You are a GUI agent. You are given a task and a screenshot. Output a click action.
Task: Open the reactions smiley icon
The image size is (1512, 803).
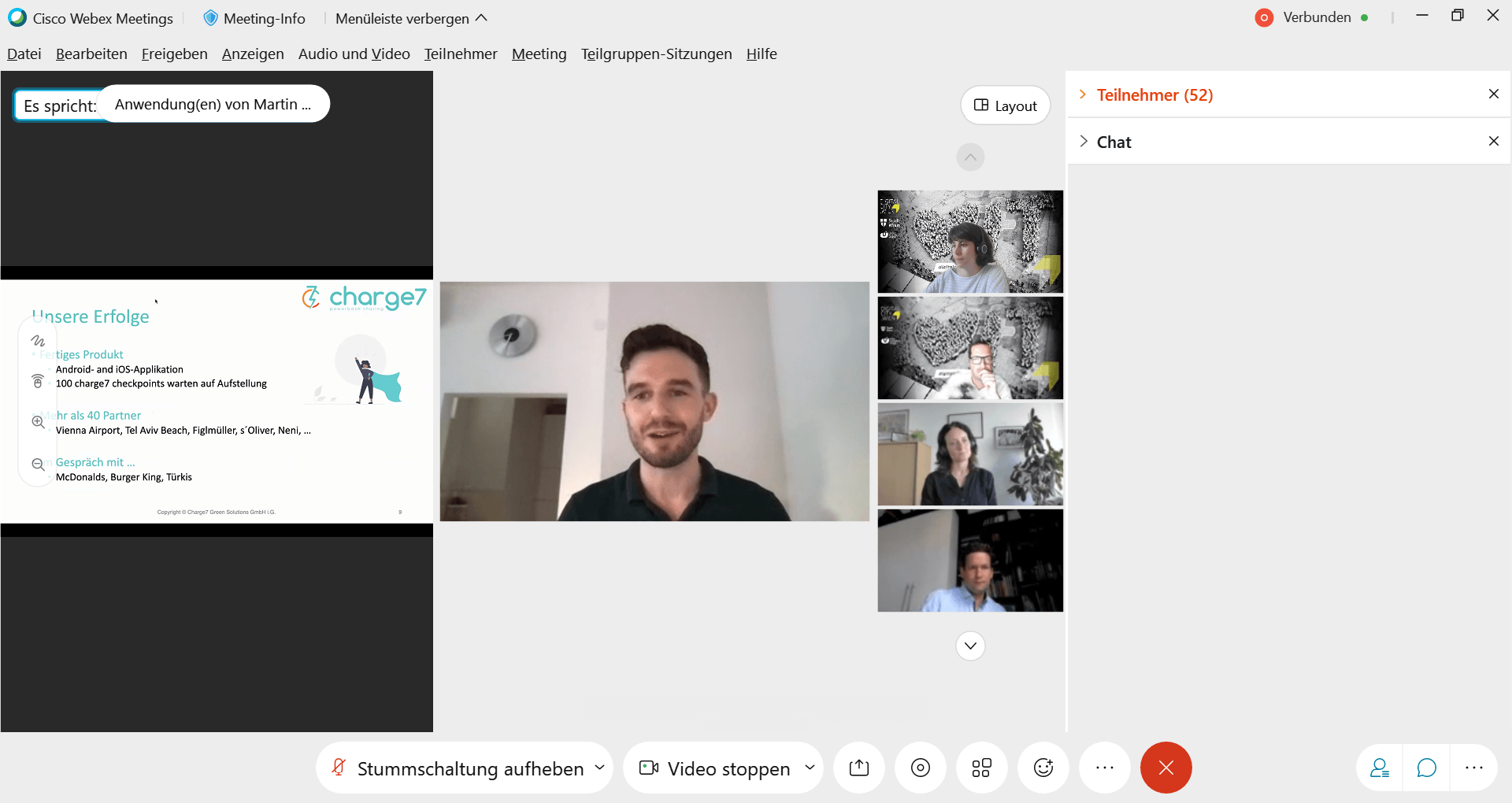coord(1043,768)
